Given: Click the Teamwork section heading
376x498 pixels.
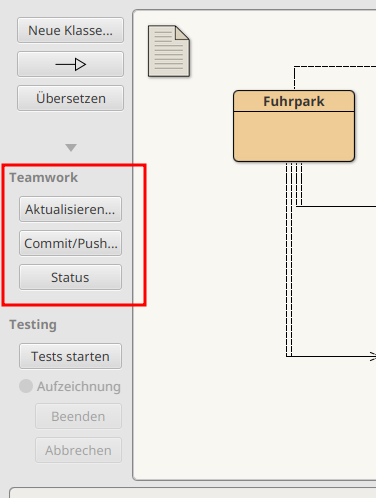Looking at the screenshot, I should click(x=43, y=177).
